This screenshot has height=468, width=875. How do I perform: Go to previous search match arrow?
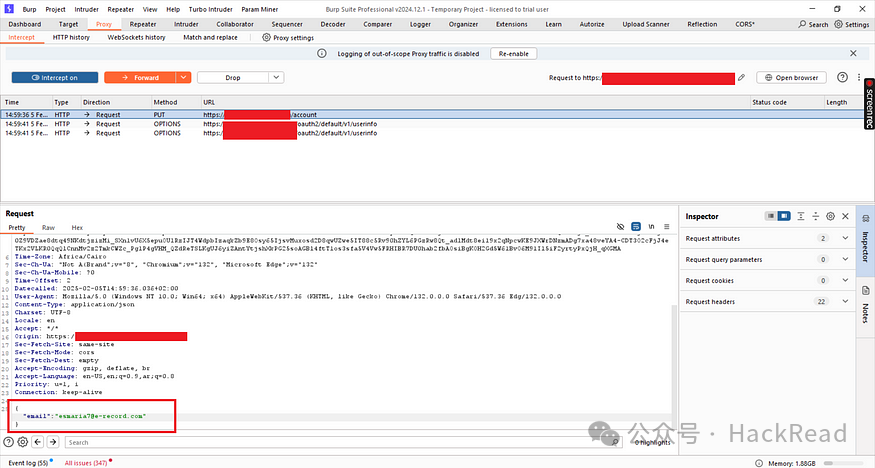pyautogui.click(x=37, y=442)
